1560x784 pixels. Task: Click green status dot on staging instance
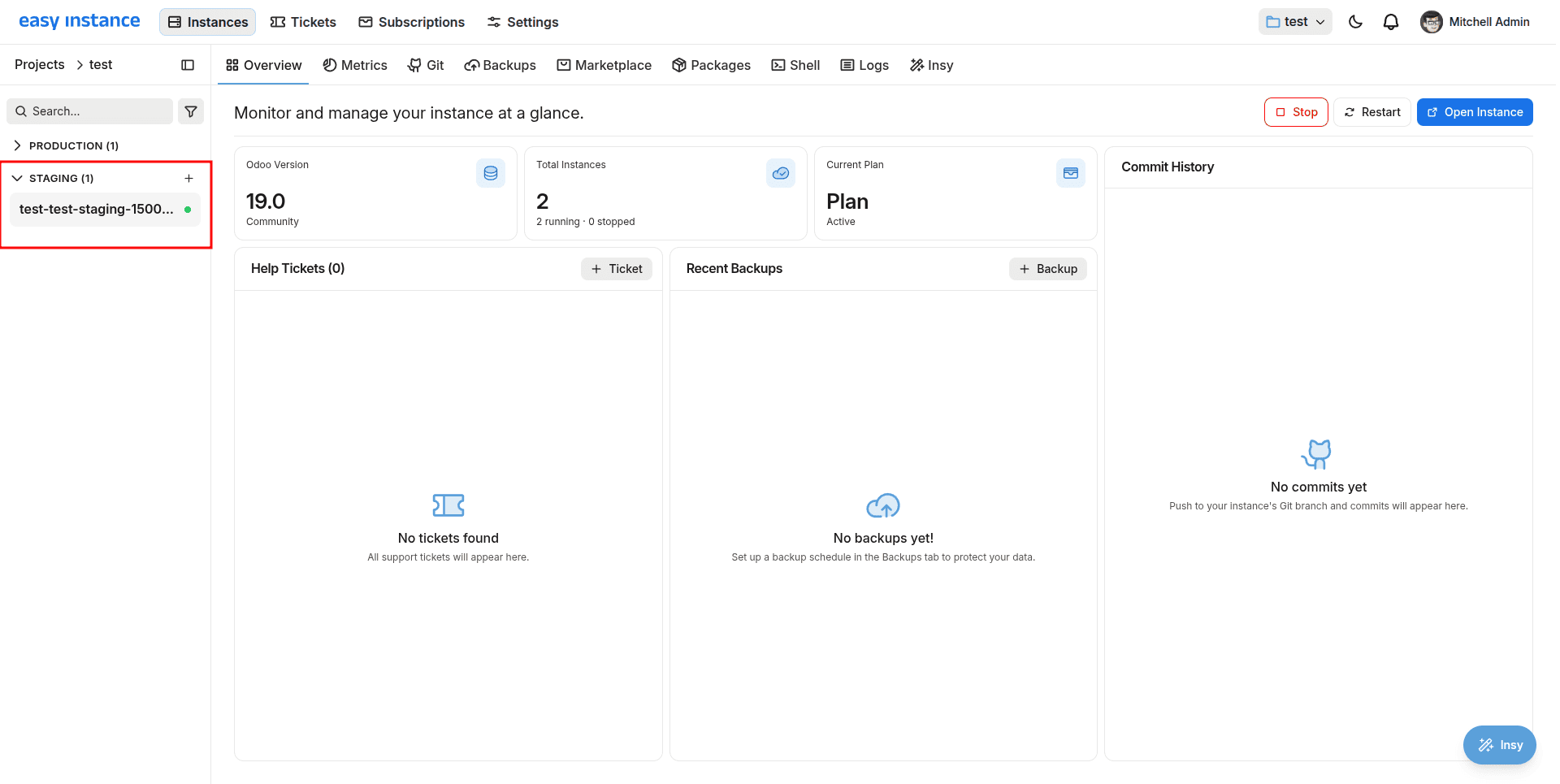(188, 210)
